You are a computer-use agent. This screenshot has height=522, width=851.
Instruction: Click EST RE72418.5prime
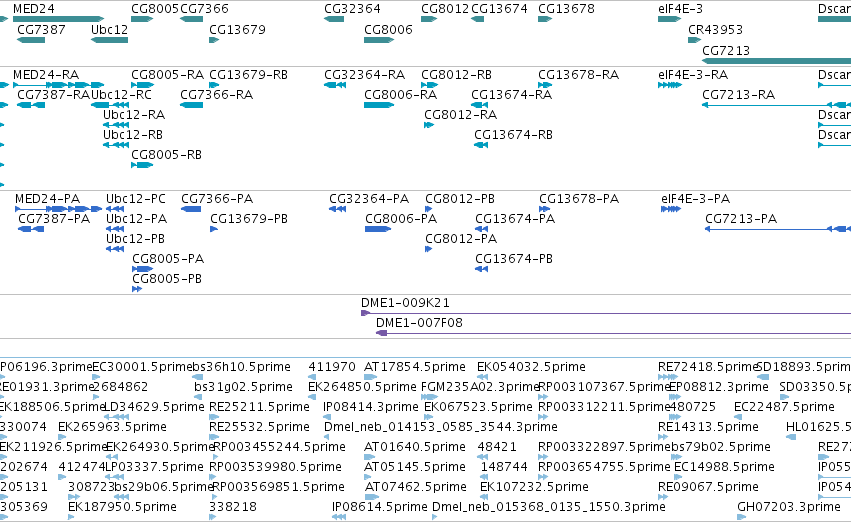707,367
